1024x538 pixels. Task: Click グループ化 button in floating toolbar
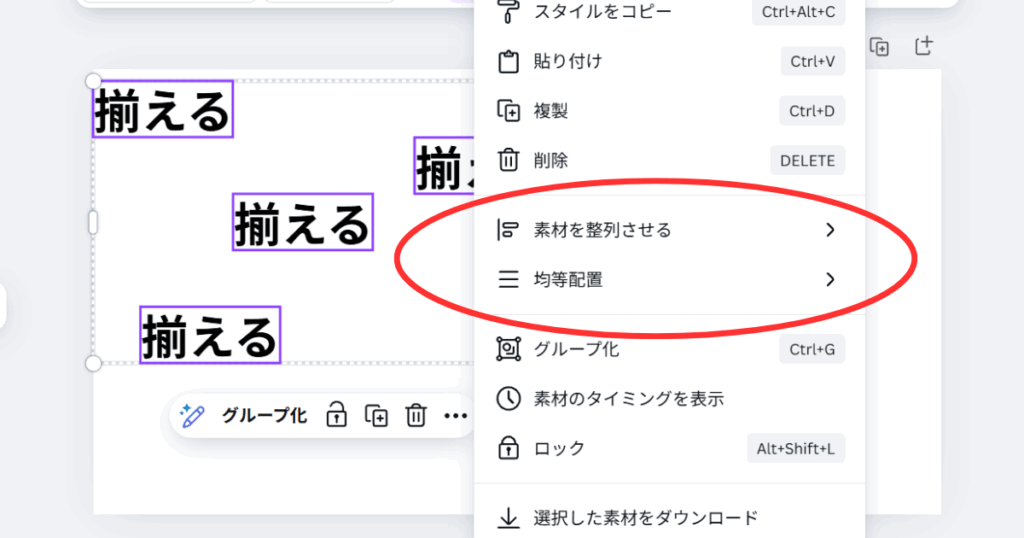coord(264,415)
